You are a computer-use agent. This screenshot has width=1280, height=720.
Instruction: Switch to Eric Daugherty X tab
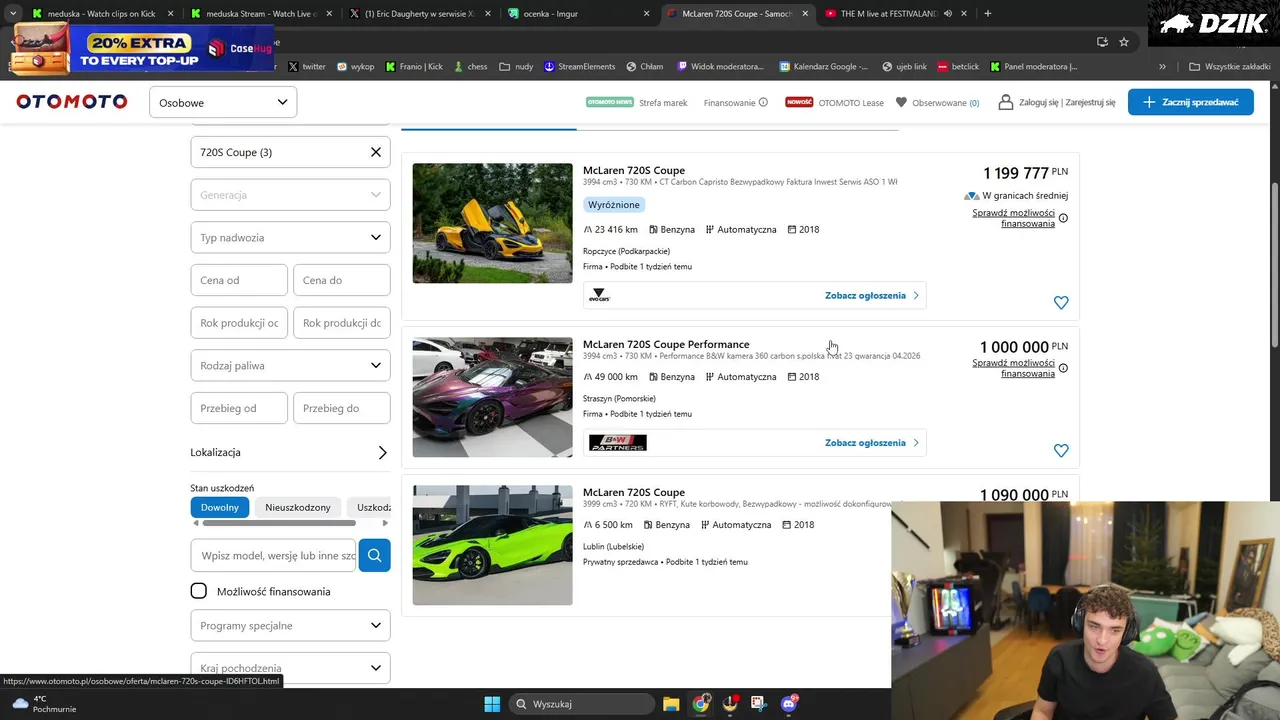point(421,13)
